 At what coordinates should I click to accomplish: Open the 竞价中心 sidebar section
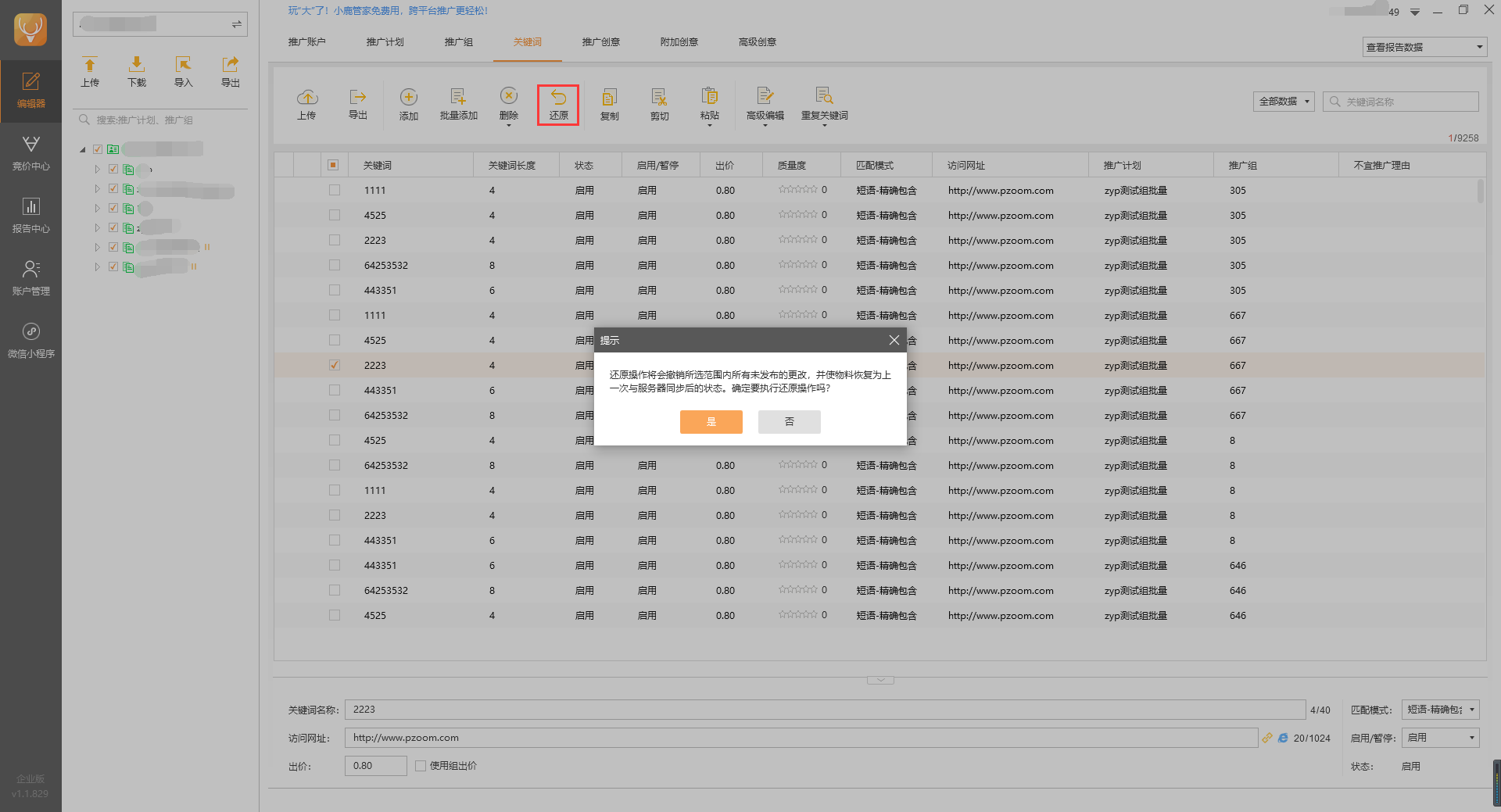pyautogui.click(x=30, y=153)
